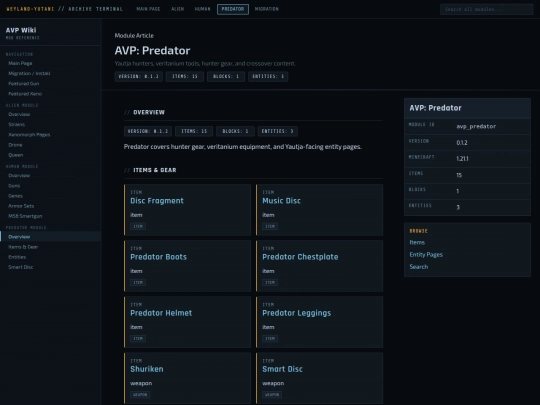Open the Smart Disc weapon card
Image resolution: width=540 pixels, height=405 pixels.
click(x=320, y=378)
